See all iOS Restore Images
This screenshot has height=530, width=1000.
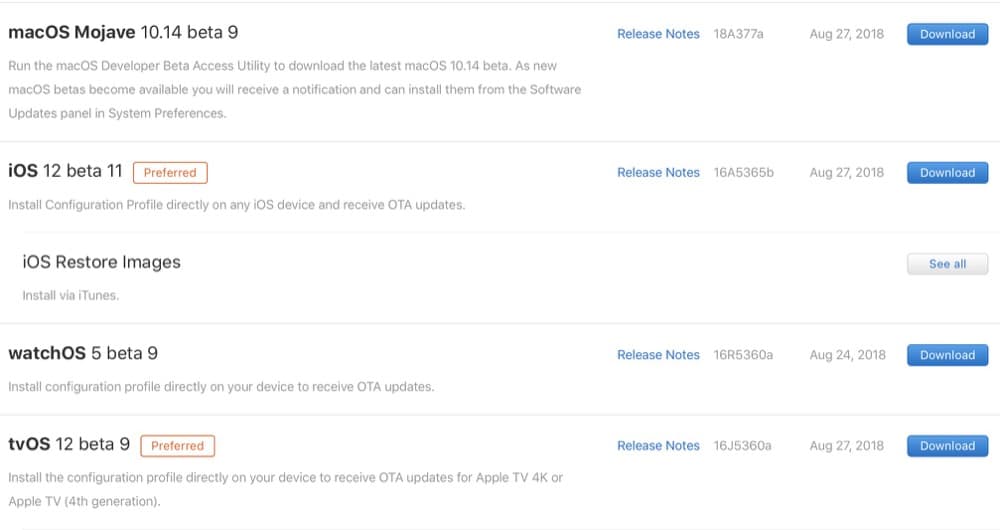coord(947,264)
